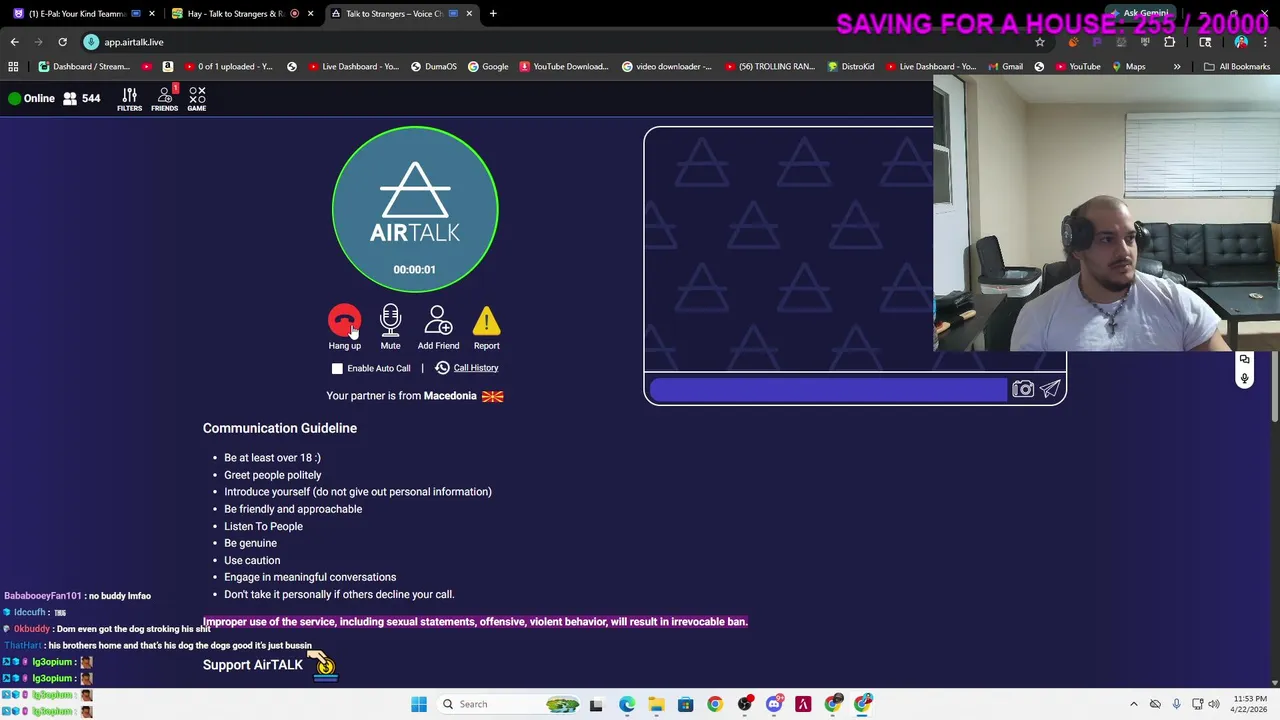The image size is (1280, 720).
Task: Open Discord from the taskbar
Action: point(773,704)
